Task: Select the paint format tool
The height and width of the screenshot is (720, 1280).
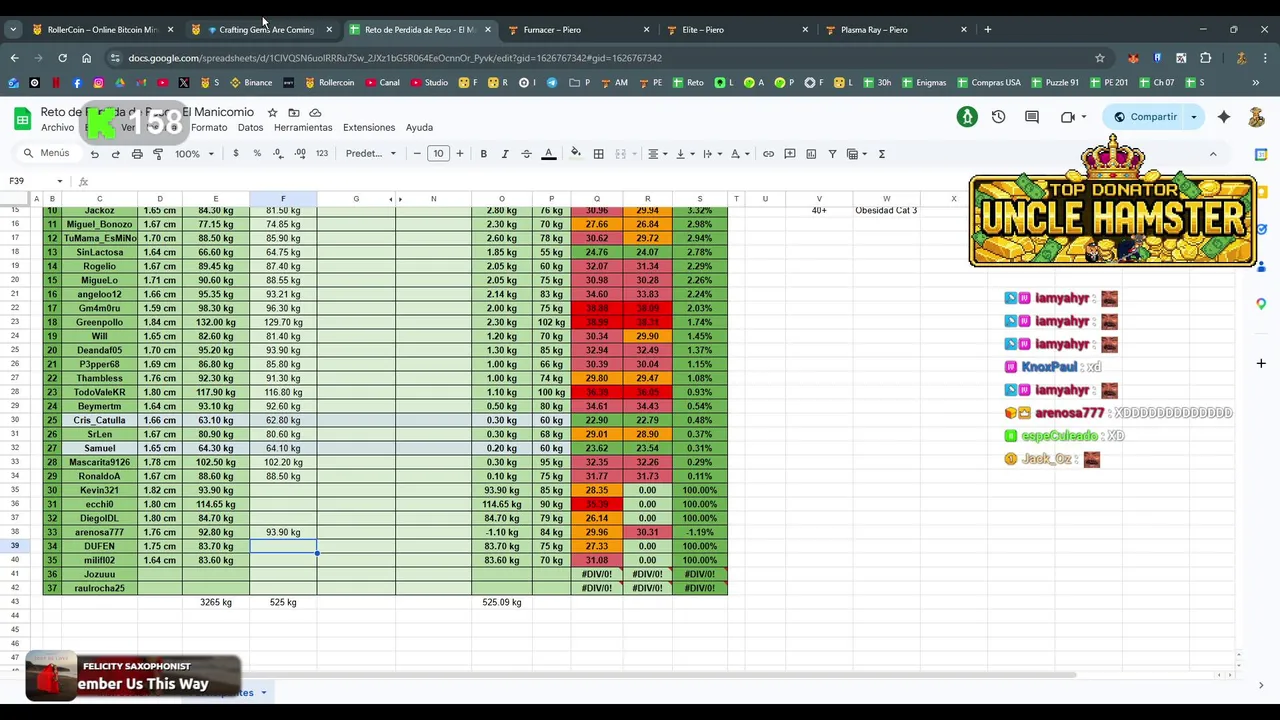Action: [158, 154]
